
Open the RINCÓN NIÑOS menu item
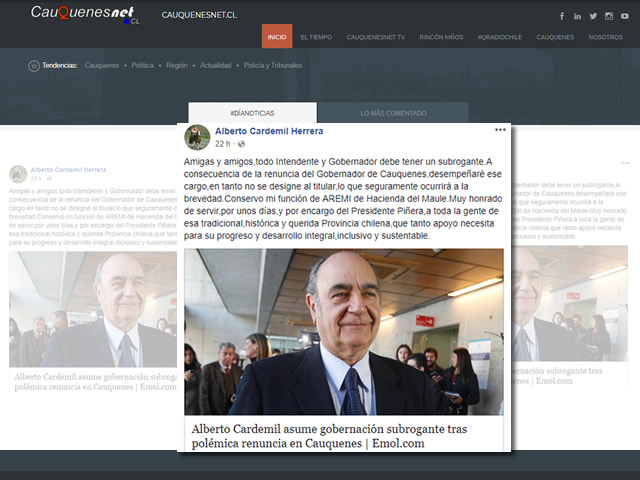pyautogui.click(x=441, y=37)
